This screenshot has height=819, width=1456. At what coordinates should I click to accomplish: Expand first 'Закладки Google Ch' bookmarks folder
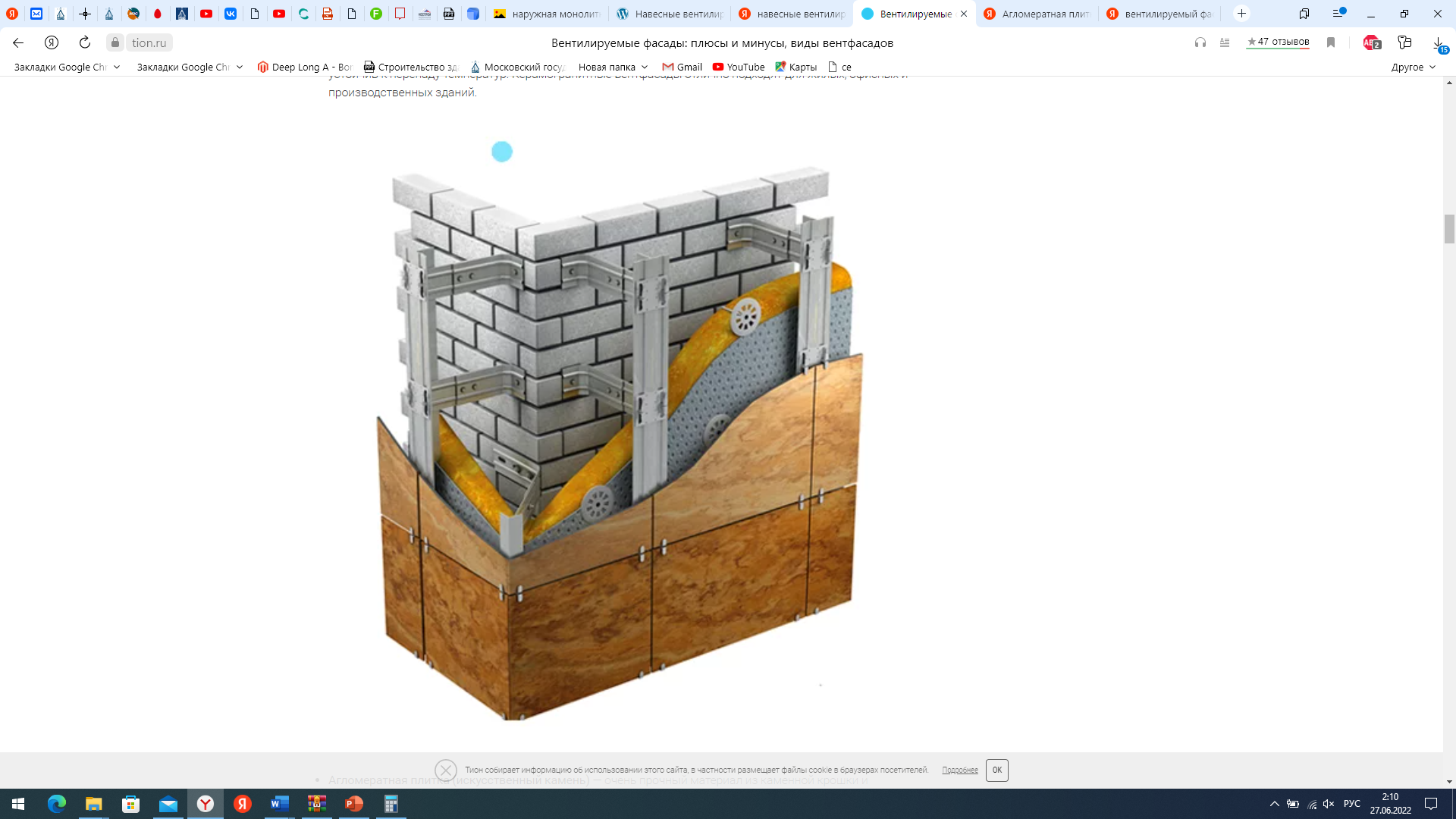67,67
